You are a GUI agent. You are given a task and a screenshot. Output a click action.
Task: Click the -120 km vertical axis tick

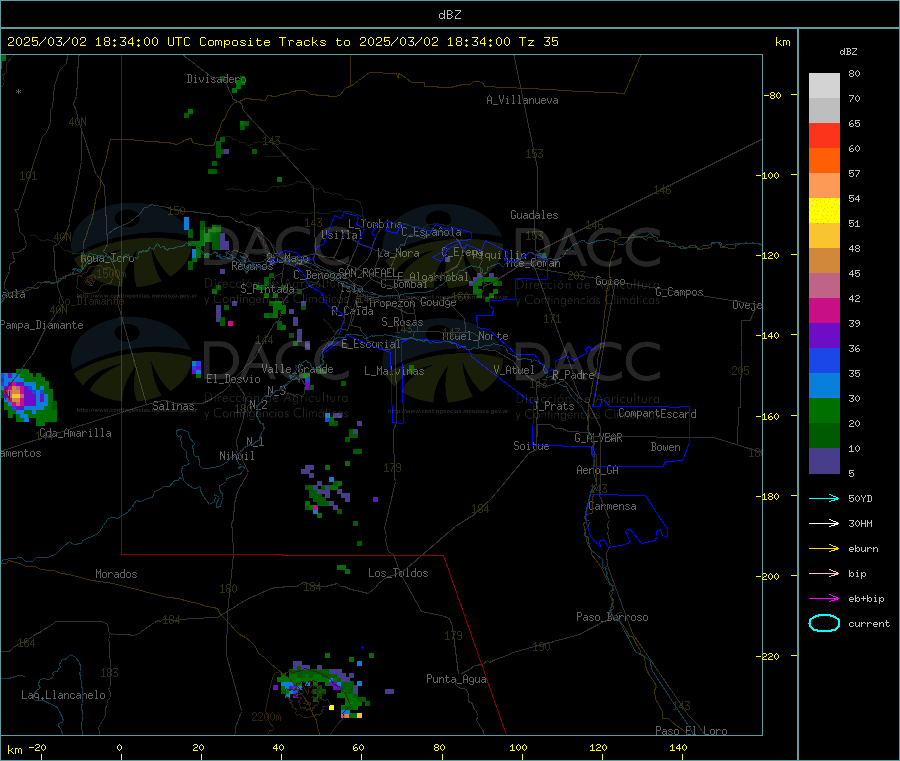pyautogui.click(x=771, y=255)
